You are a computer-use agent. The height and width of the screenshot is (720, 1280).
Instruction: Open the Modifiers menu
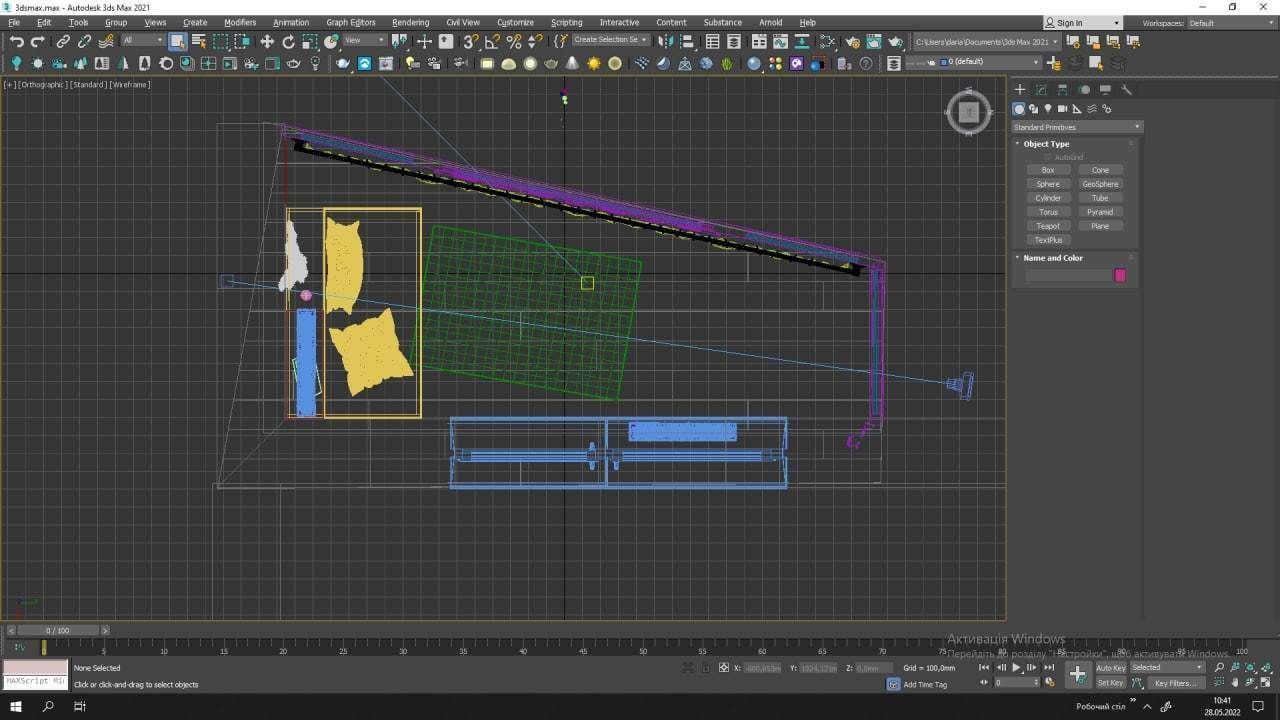(x=240, y=22)
